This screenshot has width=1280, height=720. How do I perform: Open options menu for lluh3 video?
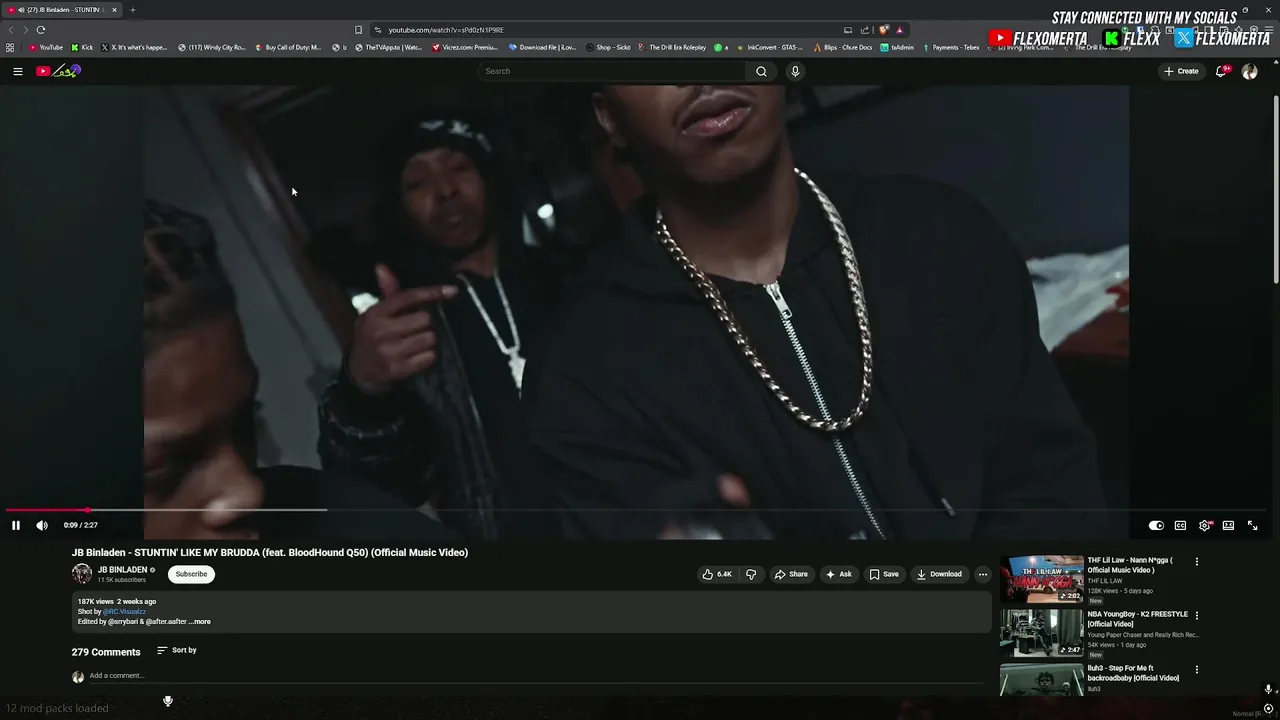point(1196,670)
